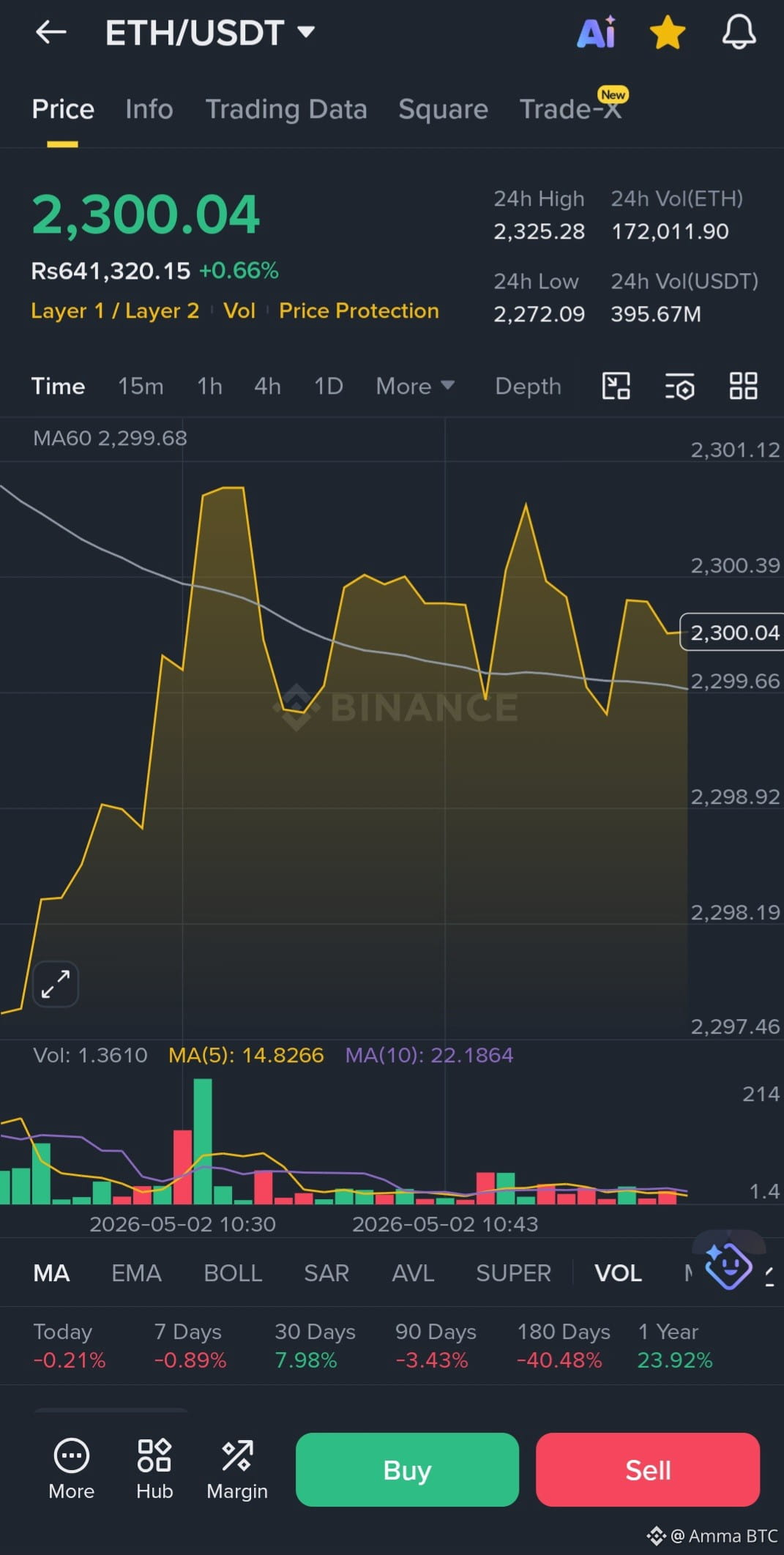The image size is (784, 1555).
Task: Switch to the Price tab
Action: 63,109
